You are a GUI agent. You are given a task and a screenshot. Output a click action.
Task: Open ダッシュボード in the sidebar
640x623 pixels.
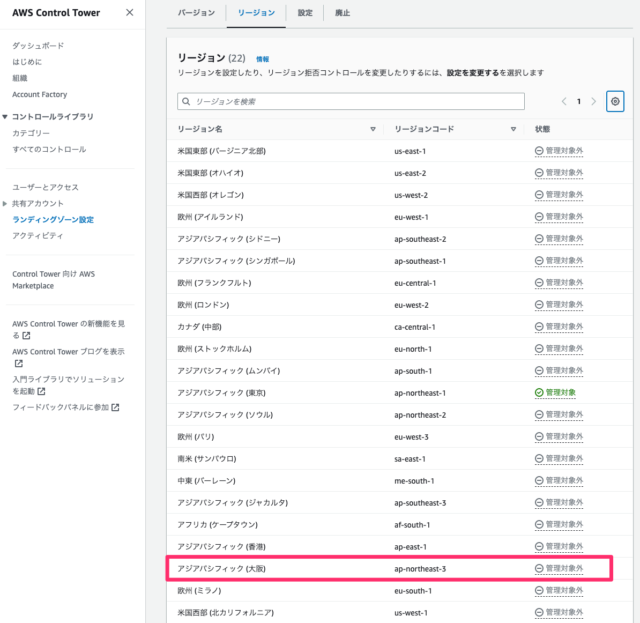point(38,46)
